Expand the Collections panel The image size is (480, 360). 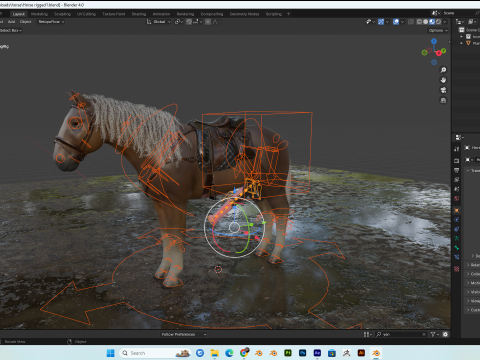click(473, 274)
